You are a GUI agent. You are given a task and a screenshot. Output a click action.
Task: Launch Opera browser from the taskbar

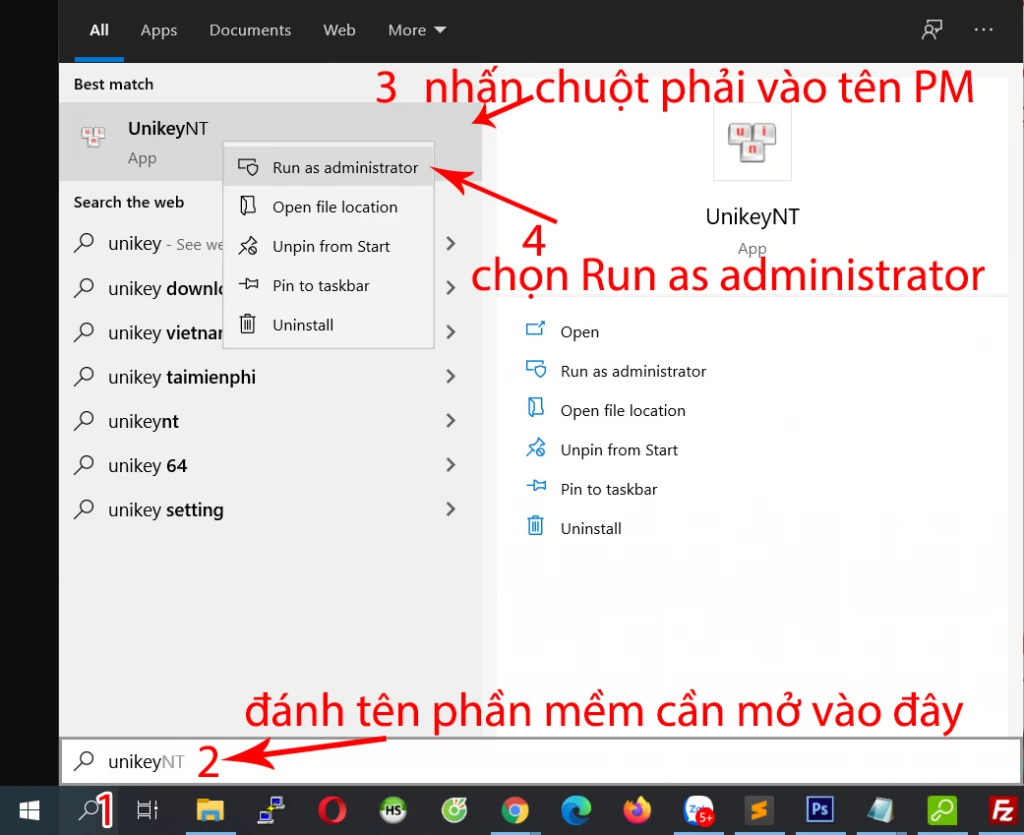tap(332, 810)
